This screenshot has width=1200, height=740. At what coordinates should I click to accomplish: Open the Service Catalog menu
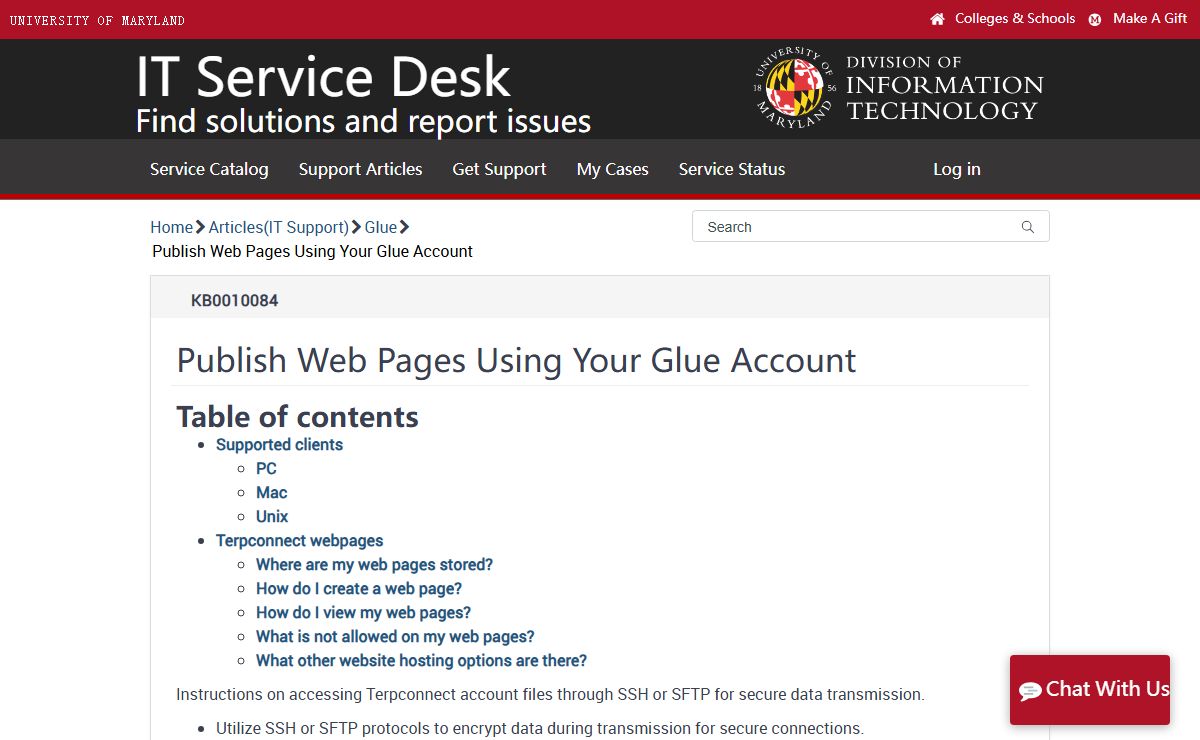pyautogui.click(x=209, y=169)
